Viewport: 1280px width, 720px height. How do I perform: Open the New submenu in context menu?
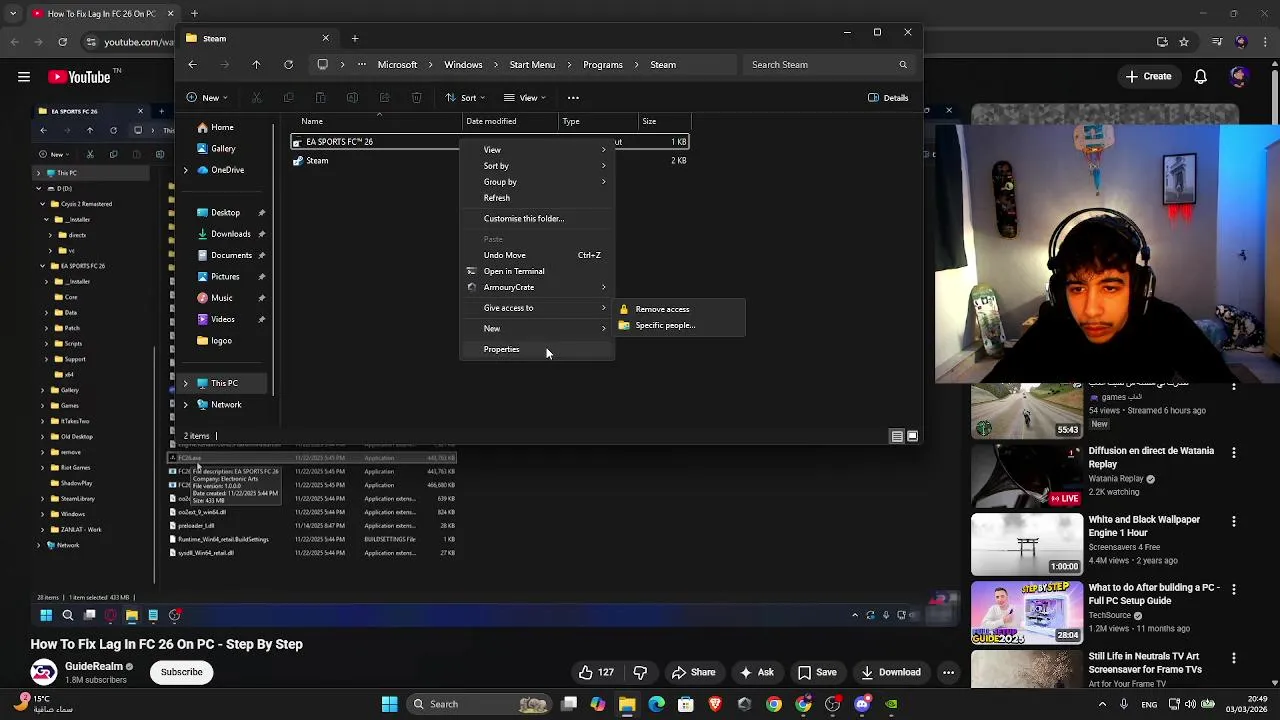pos(537,329)
